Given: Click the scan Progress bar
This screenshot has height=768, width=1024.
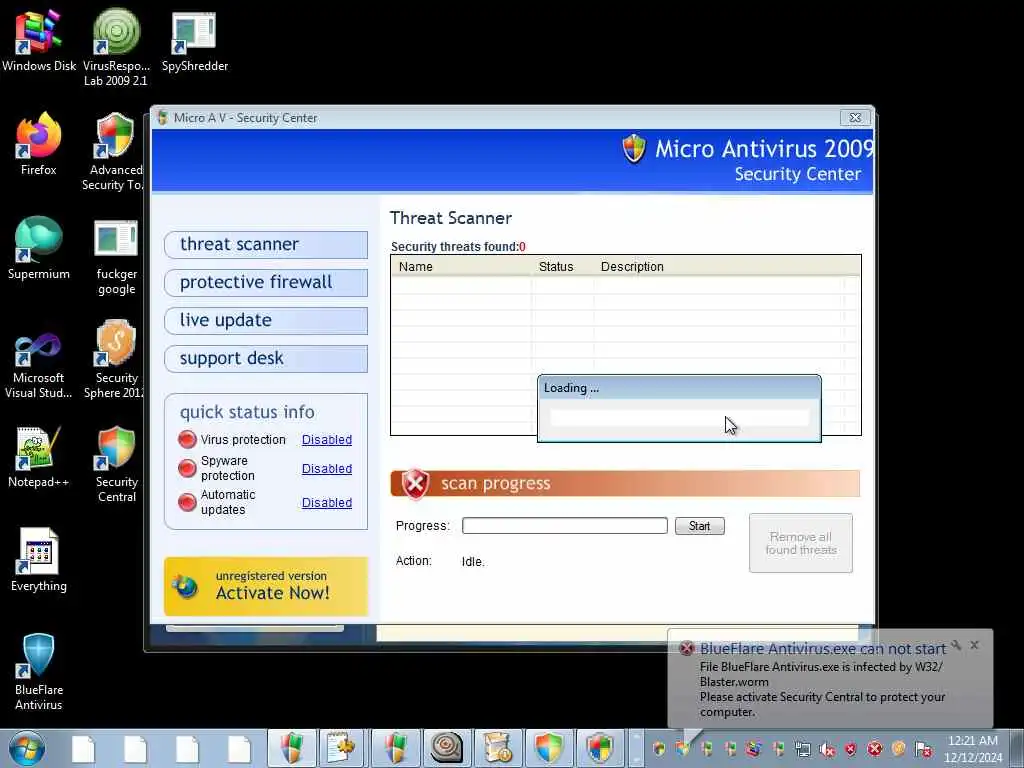Looking at the screenshot, I should click(x=564, y=526).
